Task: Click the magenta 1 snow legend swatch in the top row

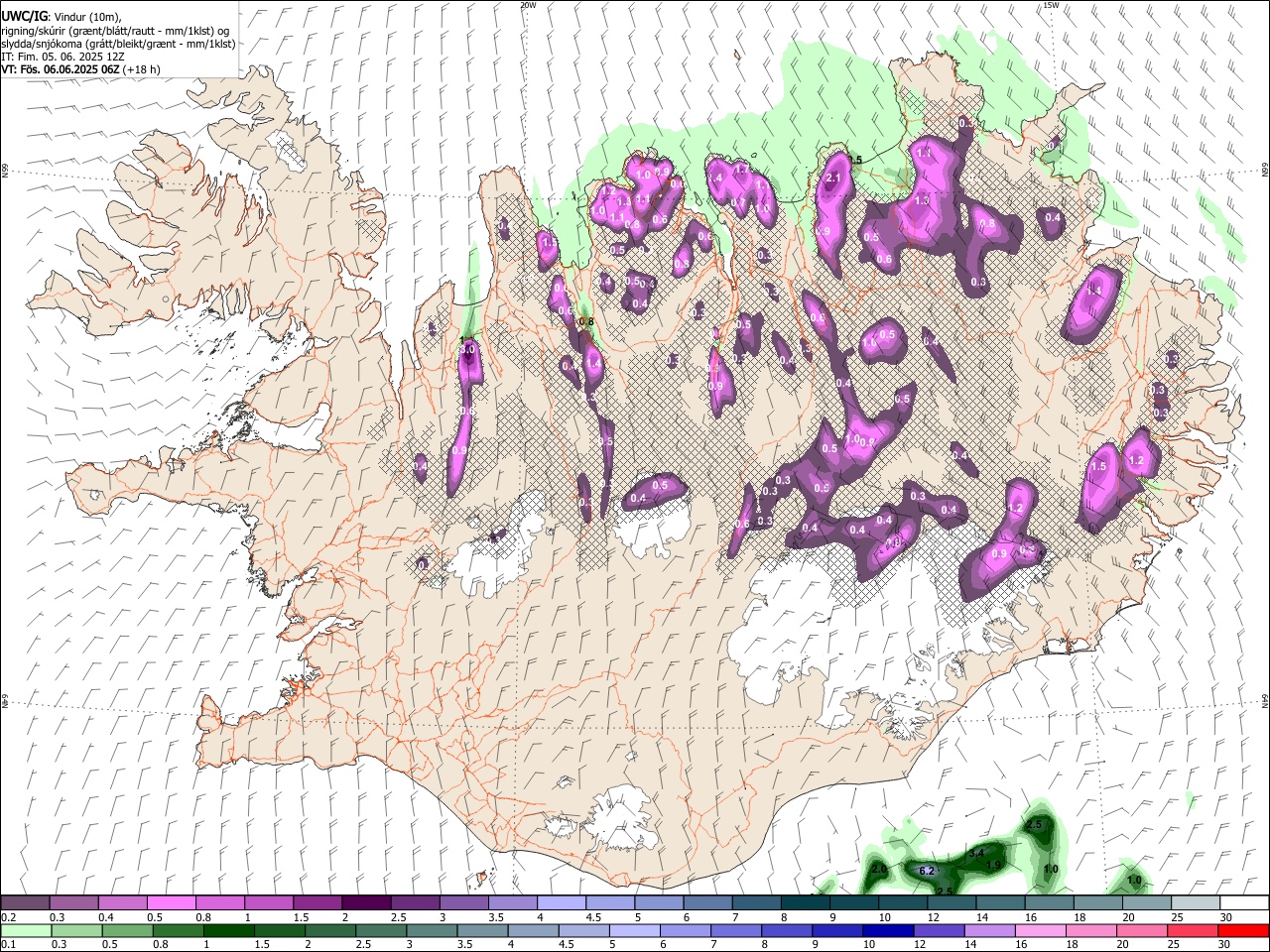Action: (x=269, y=903)
